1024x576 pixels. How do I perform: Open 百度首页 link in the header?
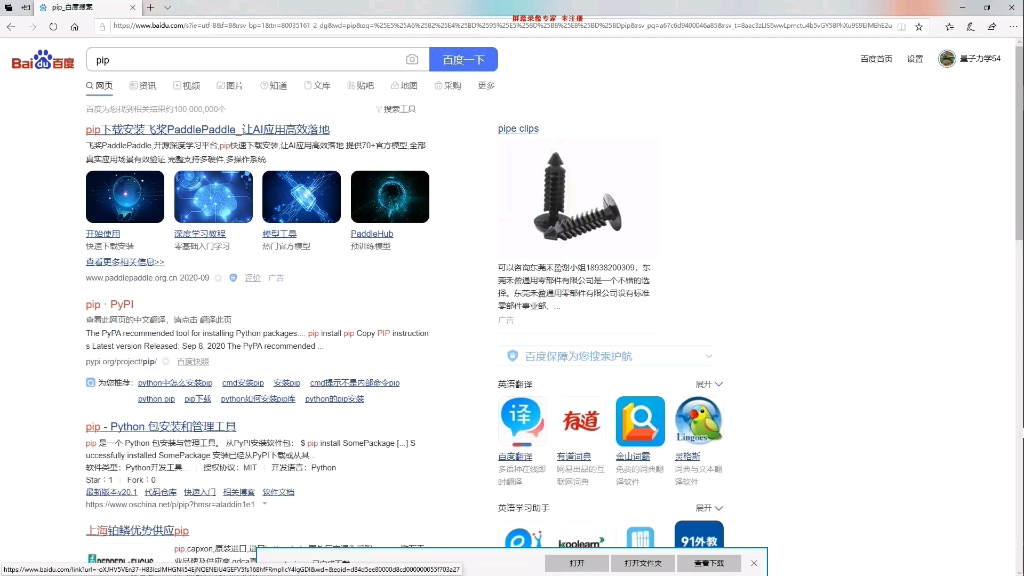coord(876,59)
